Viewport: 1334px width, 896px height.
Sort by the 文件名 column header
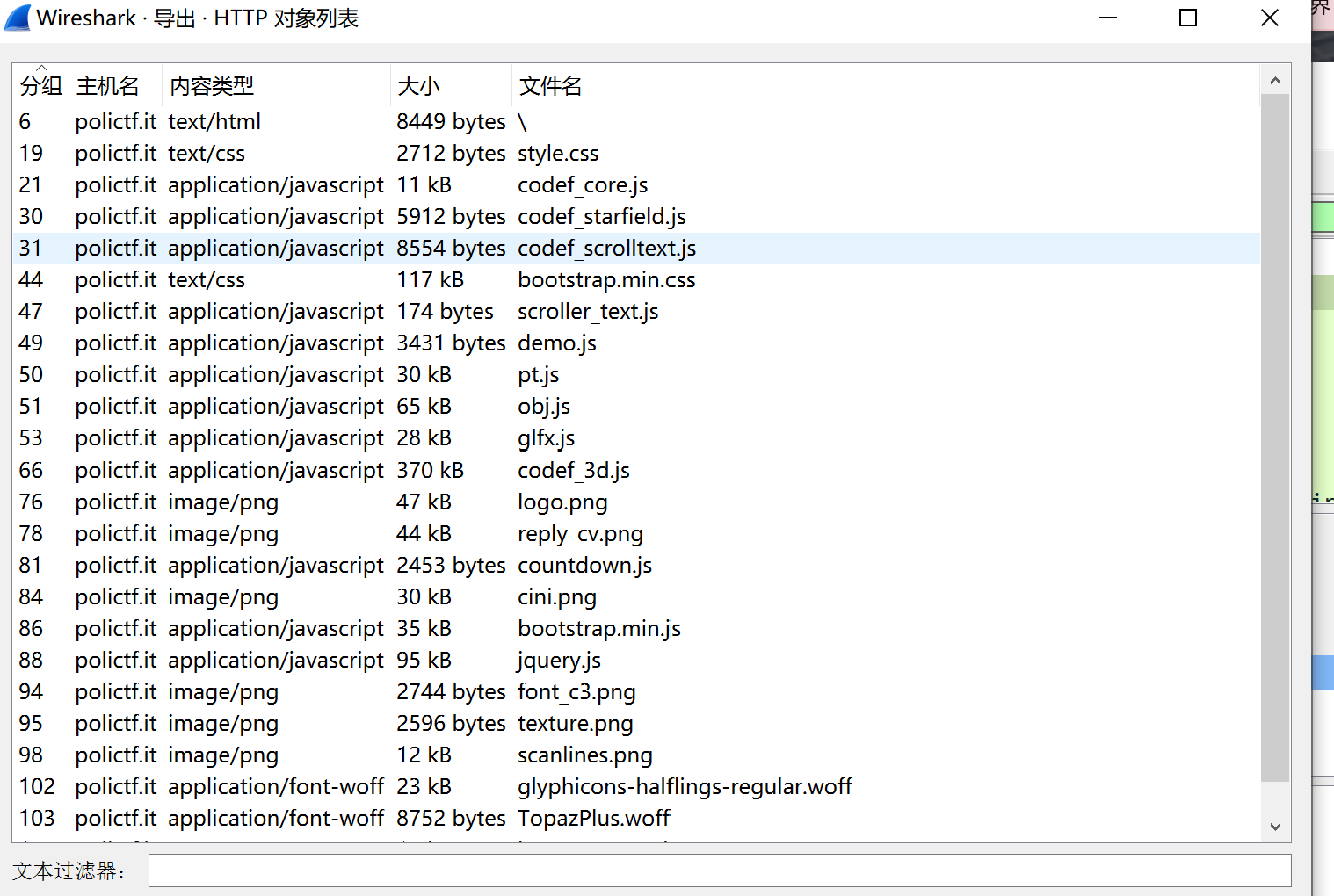point(886,86)
